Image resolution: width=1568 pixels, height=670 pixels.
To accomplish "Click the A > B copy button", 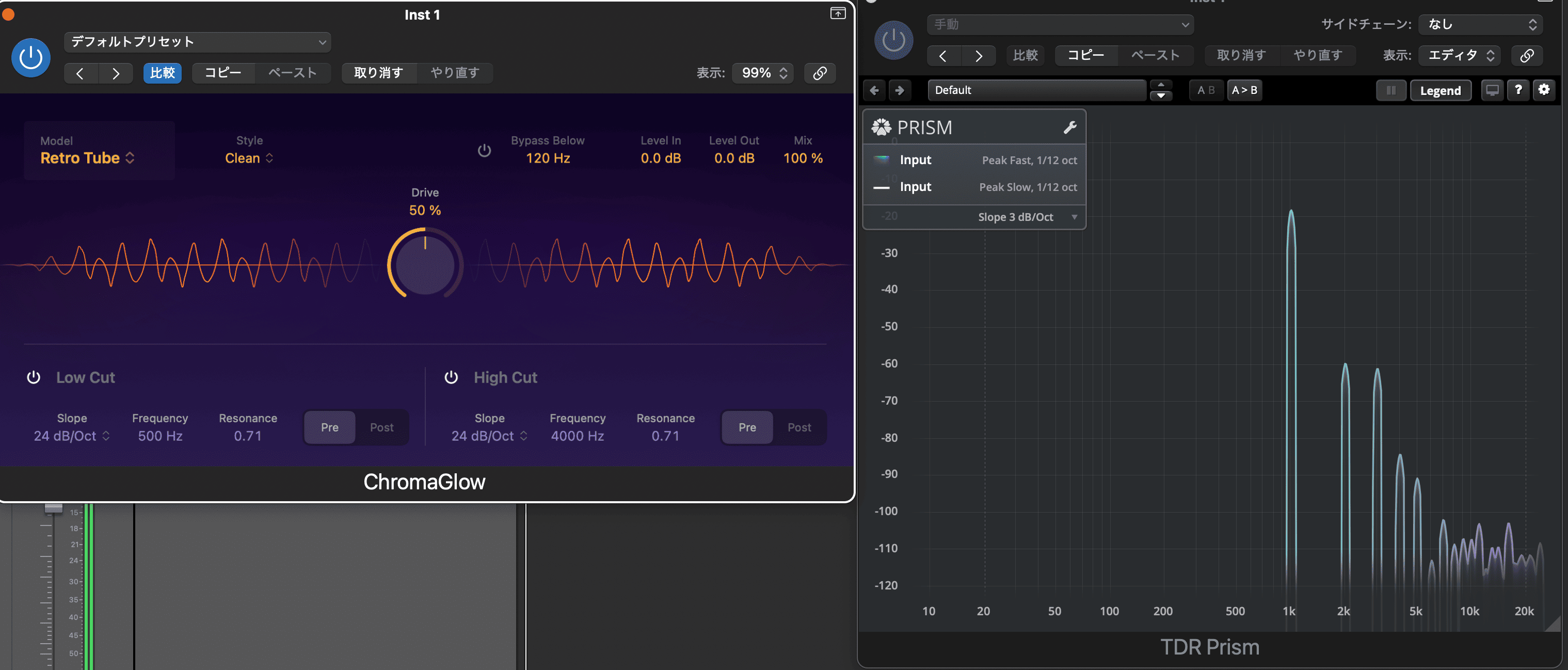I will pos(1244,90).
